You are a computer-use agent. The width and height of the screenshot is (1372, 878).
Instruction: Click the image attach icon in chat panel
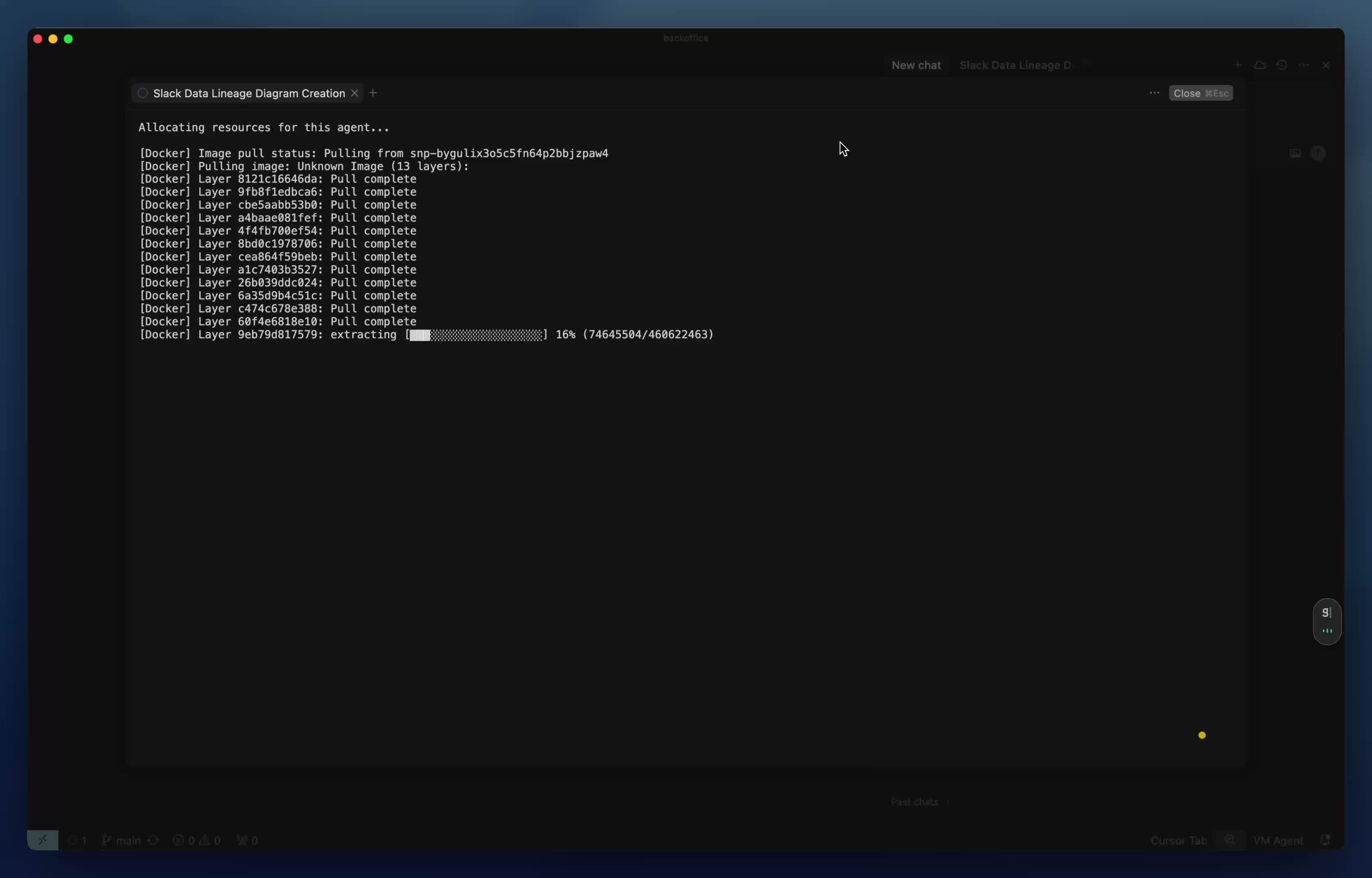1295,153
